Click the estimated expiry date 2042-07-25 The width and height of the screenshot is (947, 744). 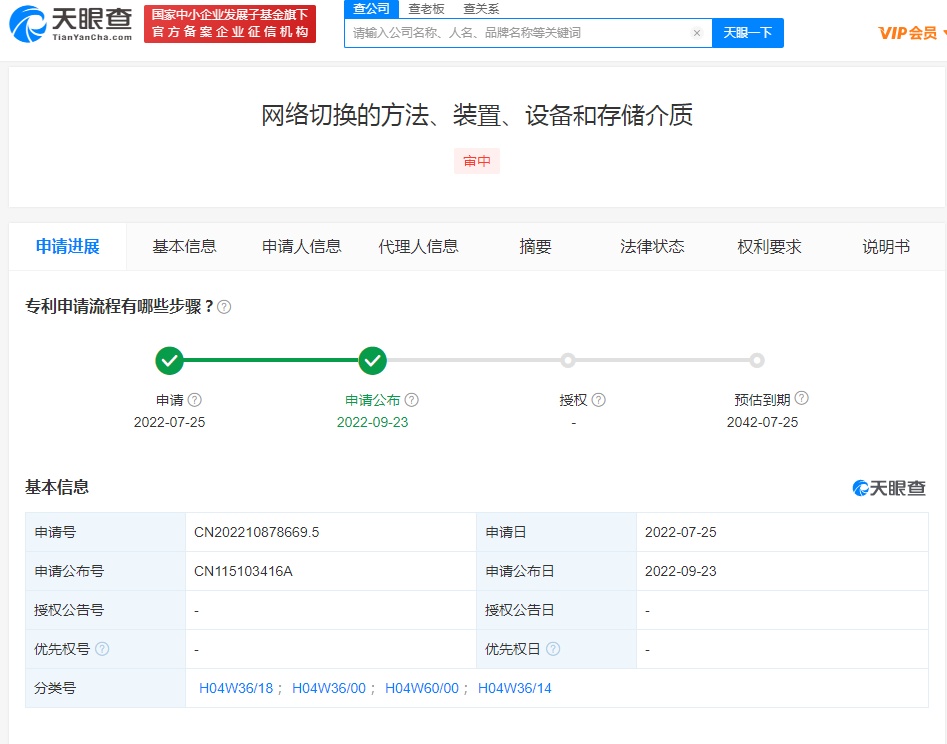coord(762,422)
